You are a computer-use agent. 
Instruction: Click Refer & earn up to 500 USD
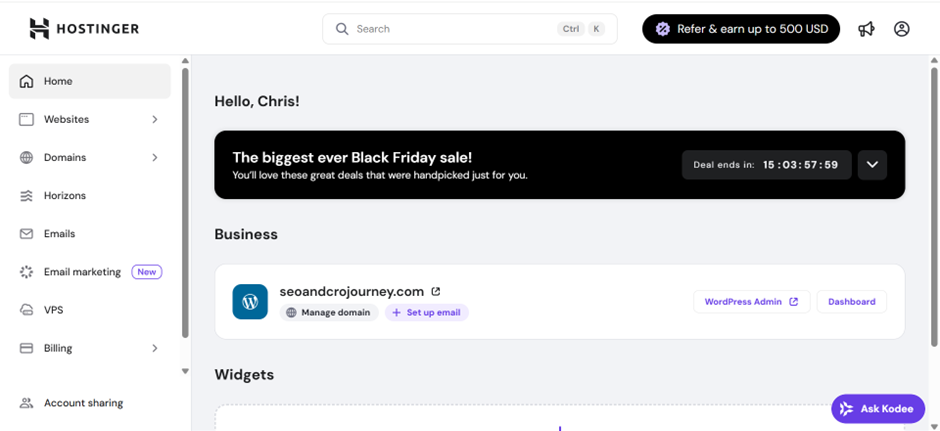741,29
